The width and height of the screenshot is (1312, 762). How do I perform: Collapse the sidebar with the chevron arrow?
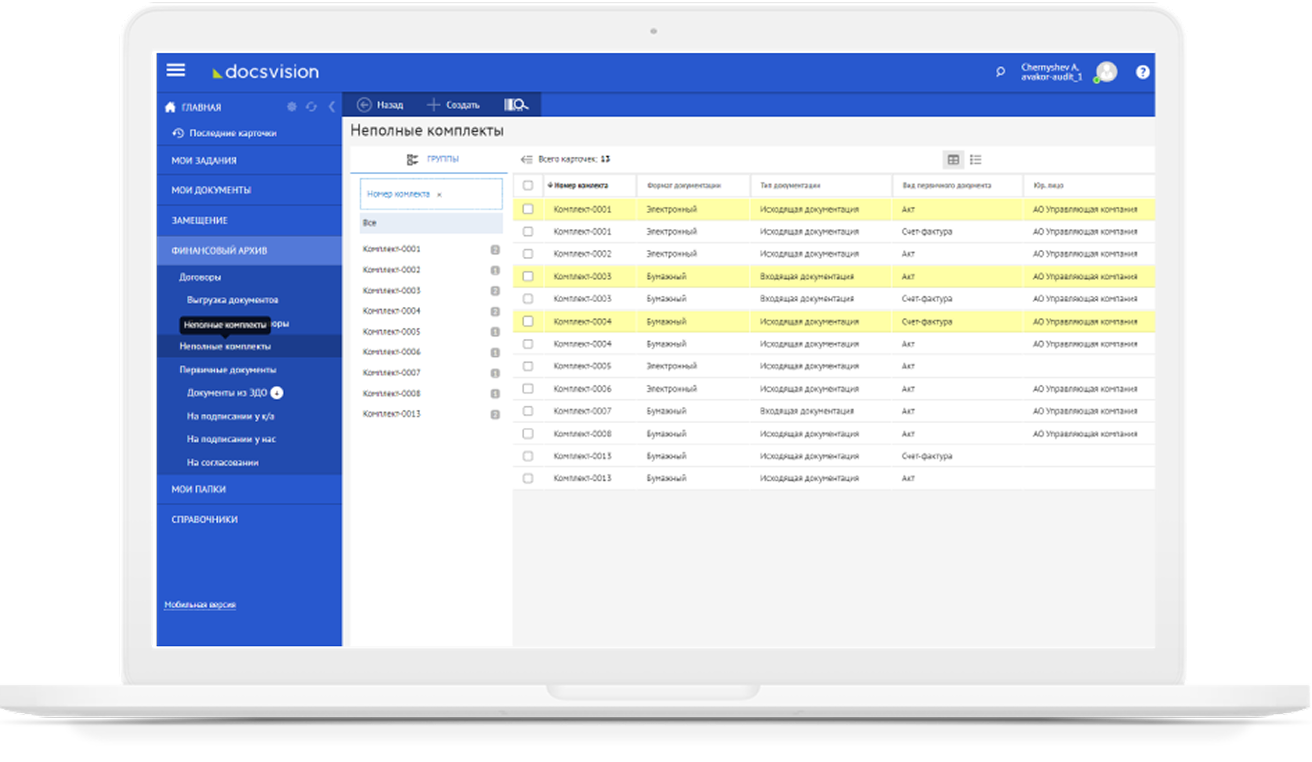pos(331,107)
